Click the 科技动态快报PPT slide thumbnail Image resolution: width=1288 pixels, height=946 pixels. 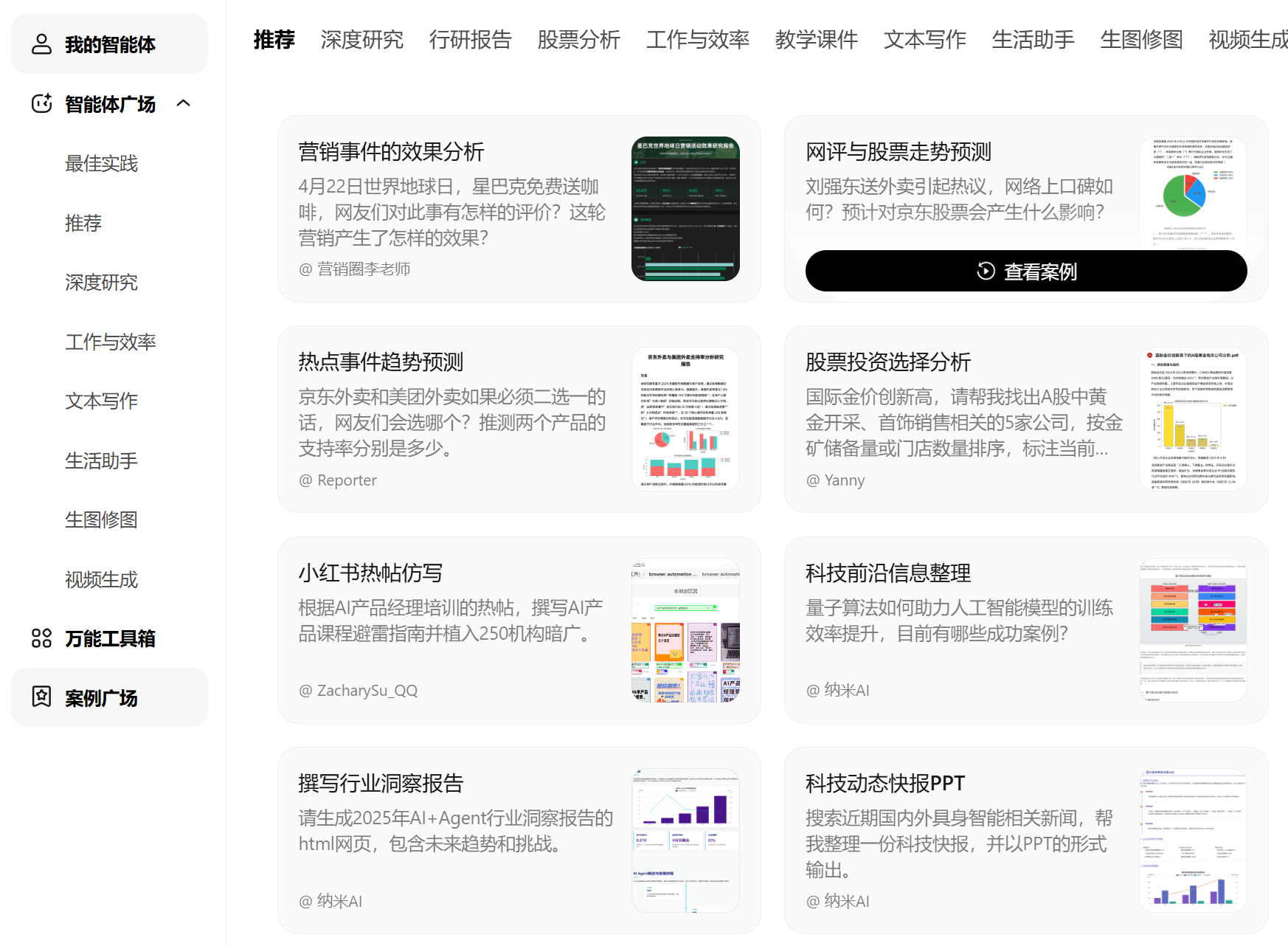1193,840
